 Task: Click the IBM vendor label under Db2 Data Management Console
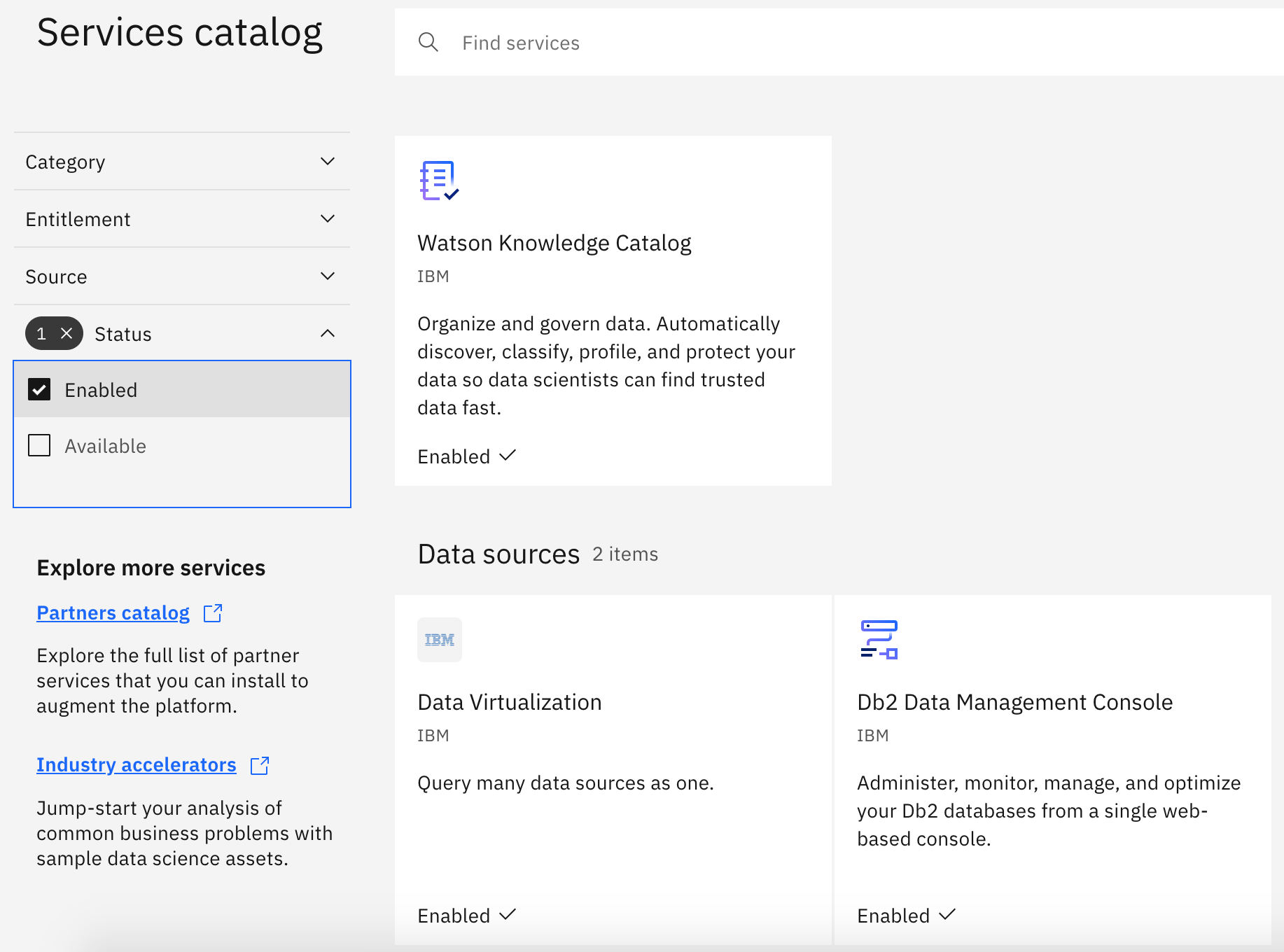pos(873,736)
